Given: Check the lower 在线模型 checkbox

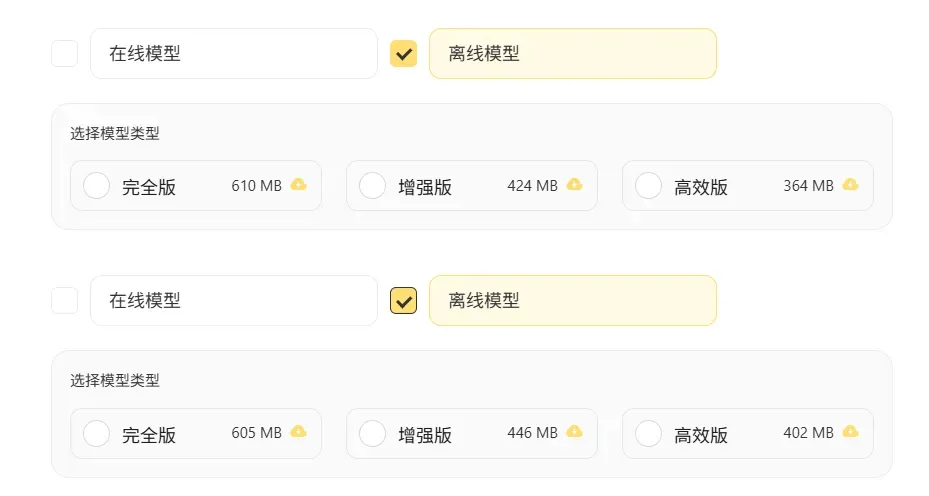Looking at the screenshot, I should click(65, 300).
